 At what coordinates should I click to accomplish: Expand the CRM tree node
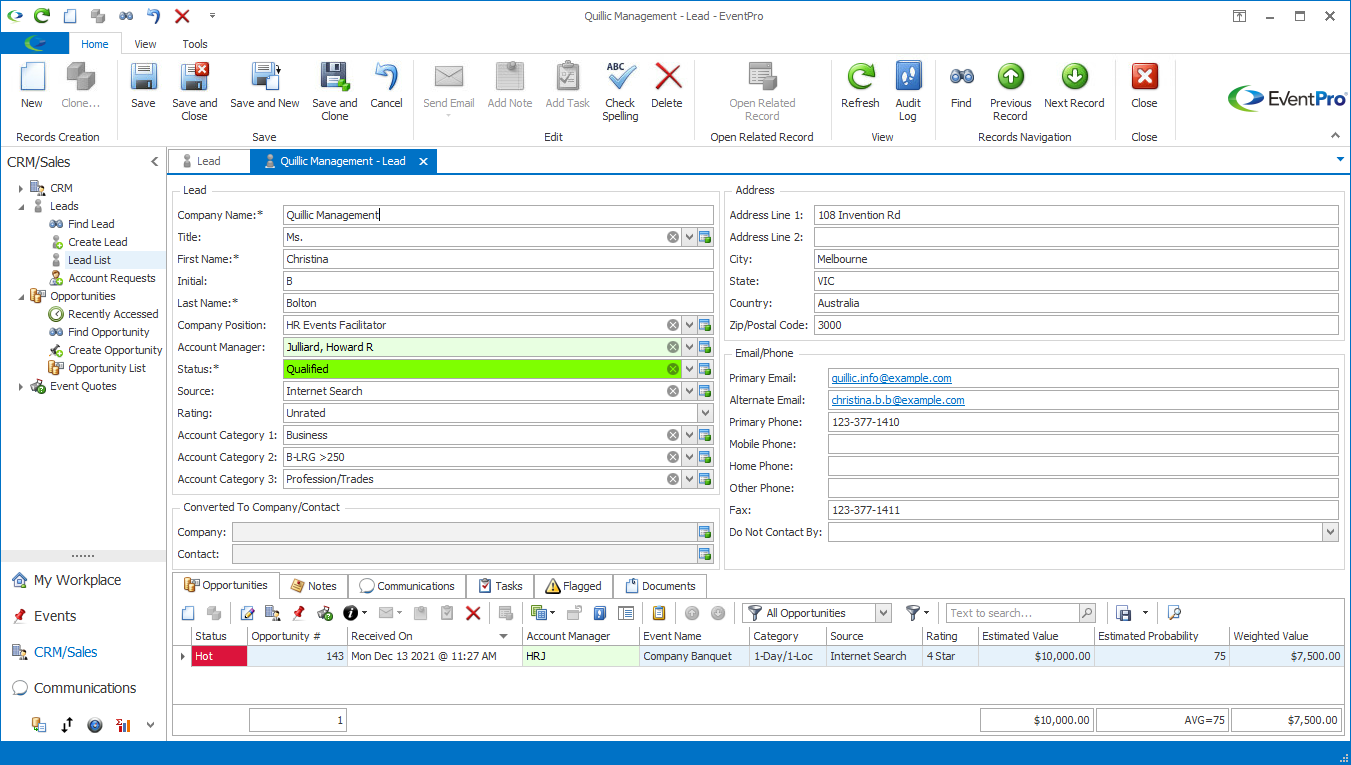(20, 188)
